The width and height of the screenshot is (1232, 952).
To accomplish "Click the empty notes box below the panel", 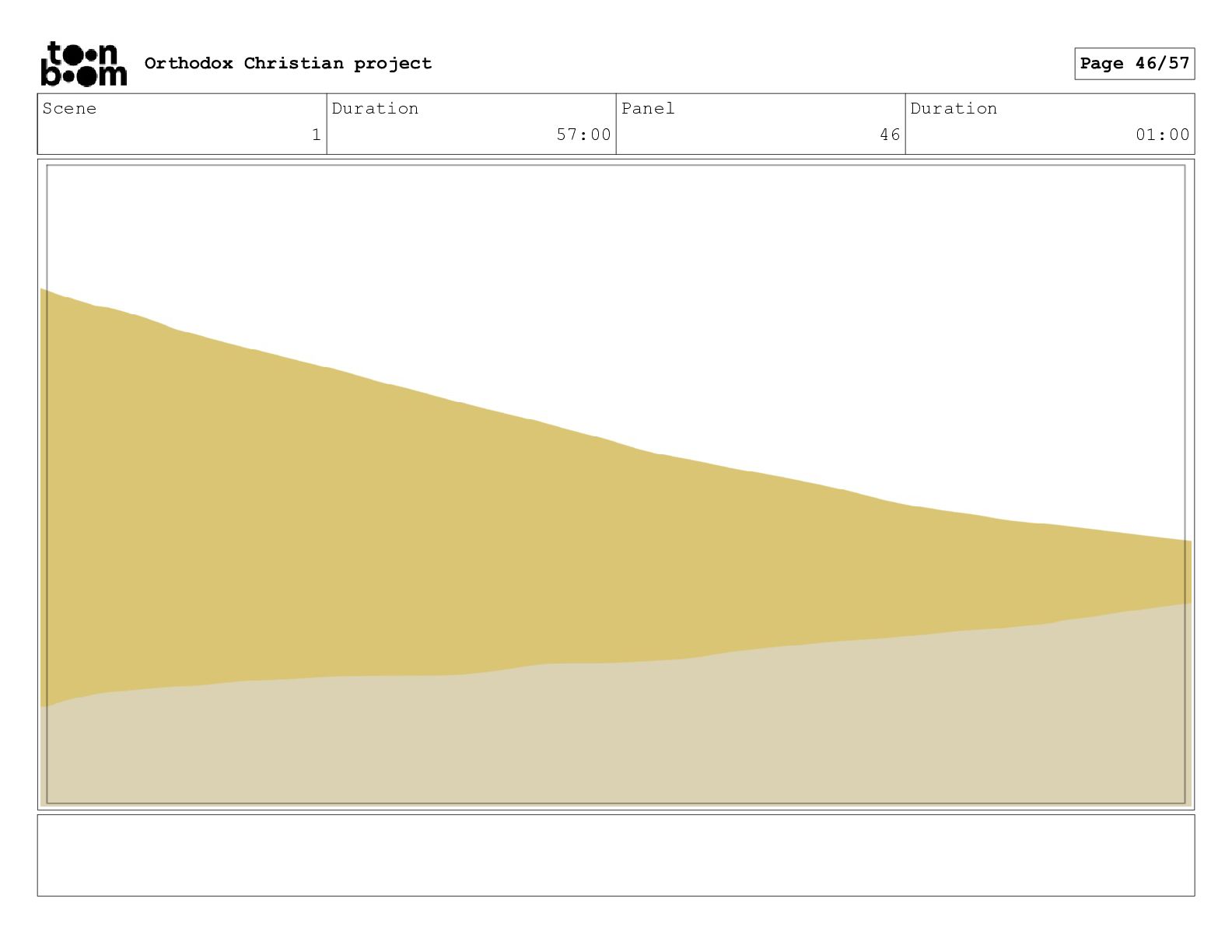I will coord(616,855).
